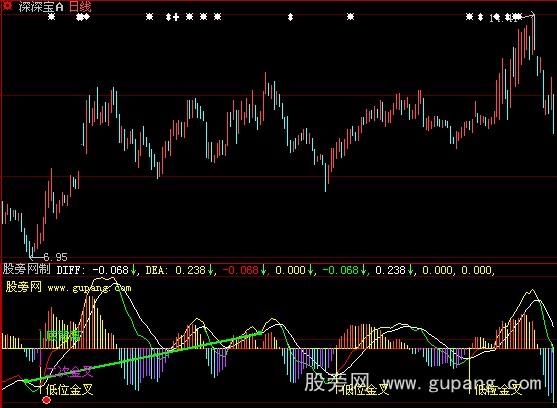Click the red circle marker below 低位金叉

(x=46, y=400)
